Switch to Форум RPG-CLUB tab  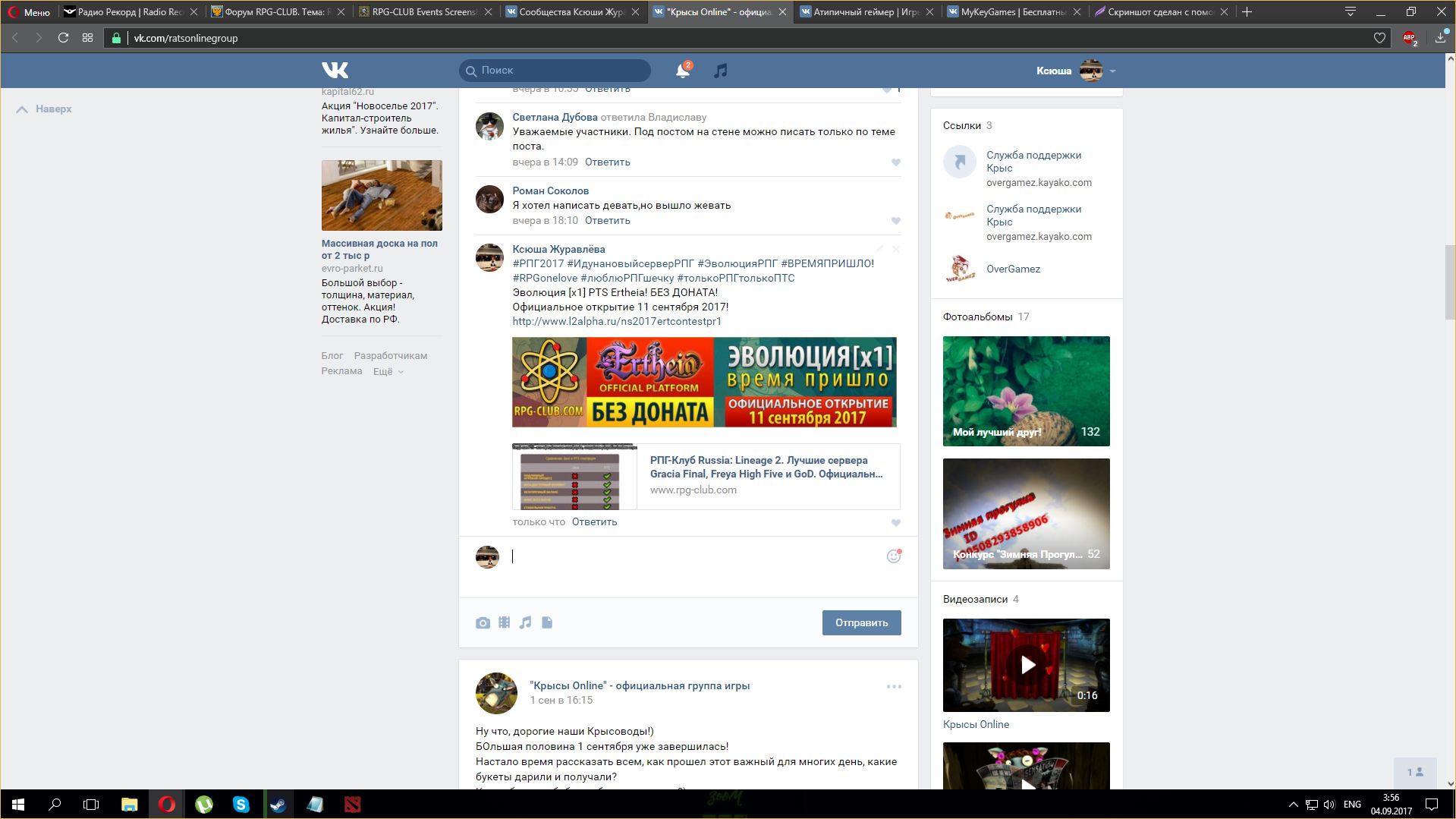pyautogui.click(x=276, y=12)
